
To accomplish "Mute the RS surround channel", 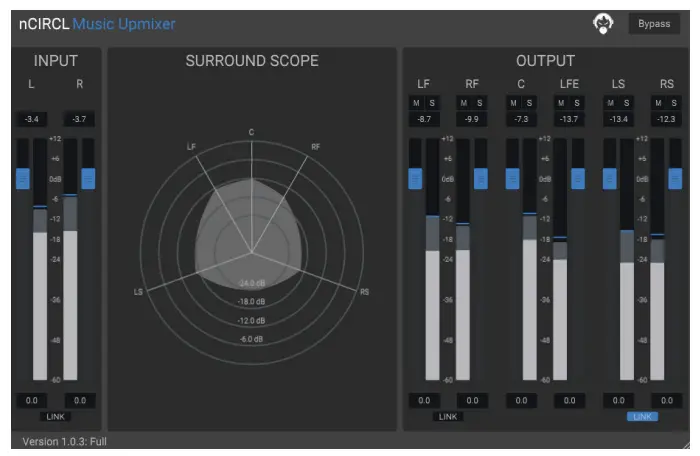I will (x=659, y=103).
